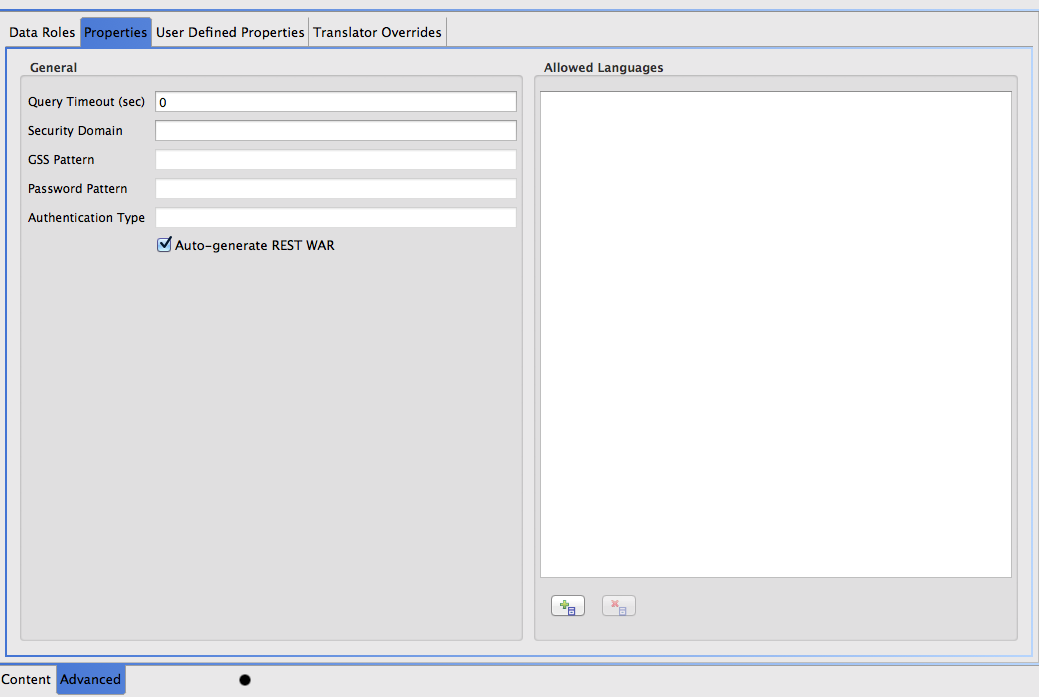Click the Authentication Type label
Image resolution: width=1039 pixels, height=697 pixels.
coord(86,217)
